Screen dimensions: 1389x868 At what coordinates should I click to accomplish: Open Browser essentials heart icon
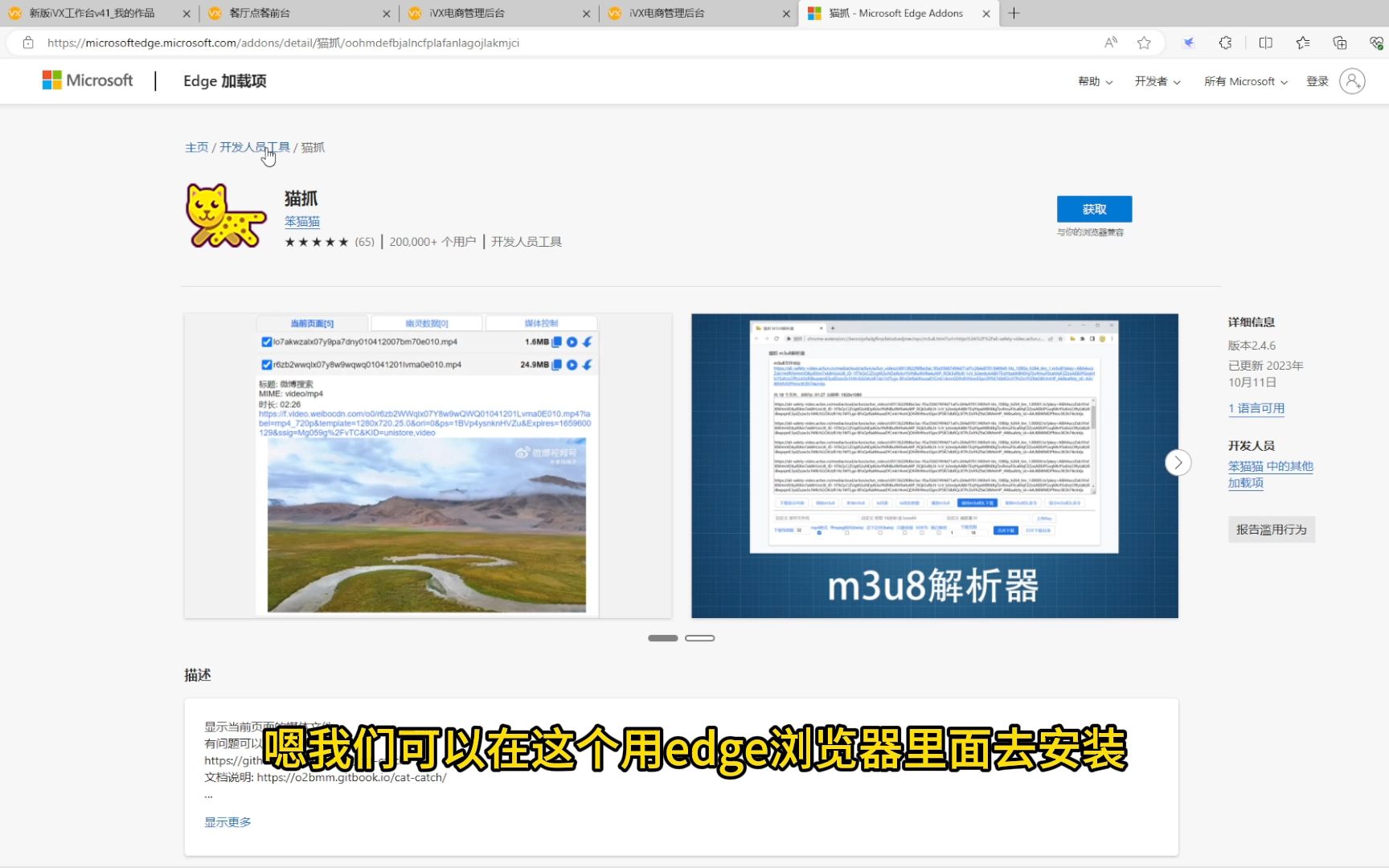pyautogui.click(x=1376, y=43)
